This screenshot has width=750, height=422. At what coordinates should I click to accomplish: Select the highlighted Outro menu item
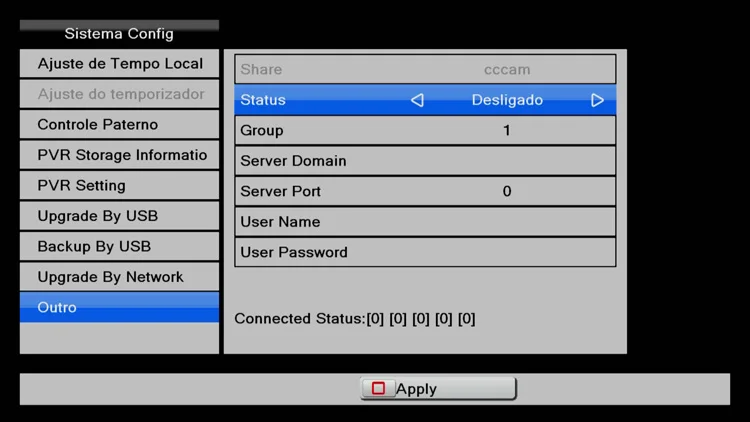[x=119, y=307]
